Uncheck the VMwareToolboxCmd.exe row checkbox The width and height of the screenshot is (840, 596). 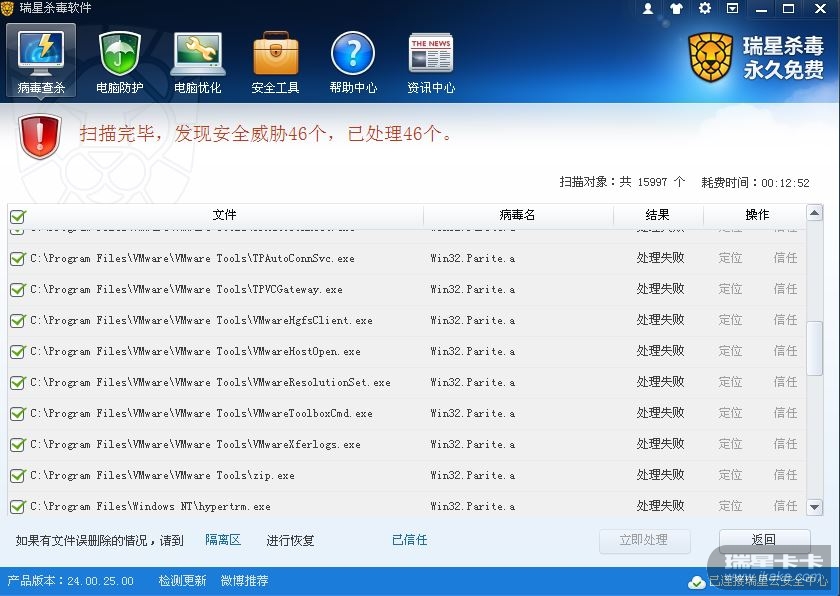18,414
